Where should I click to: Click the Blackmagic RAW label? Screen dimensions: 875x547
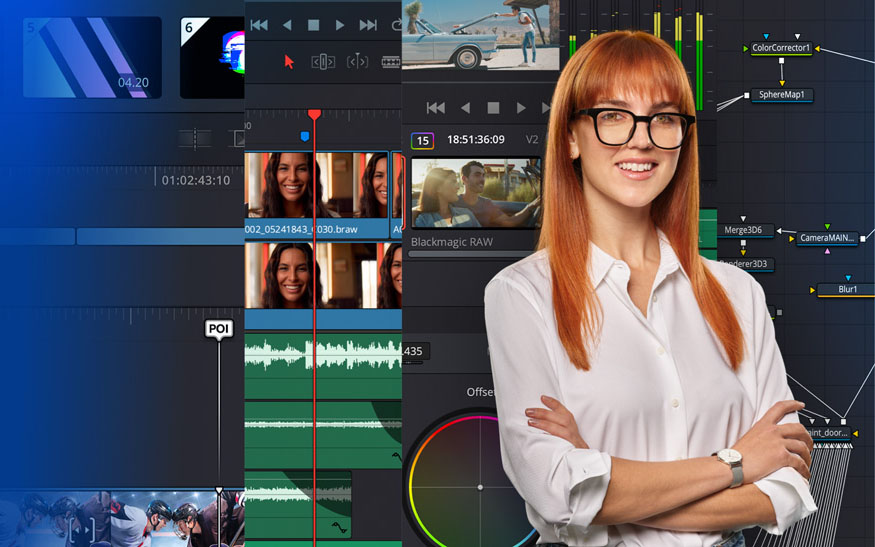[451, 242]
